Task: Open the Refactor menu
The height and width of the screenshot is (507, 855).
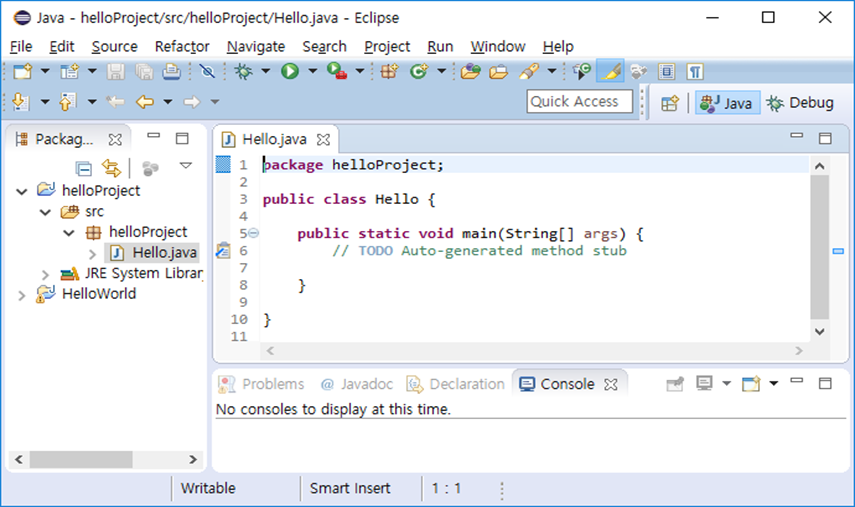Action: pos(182,47)
